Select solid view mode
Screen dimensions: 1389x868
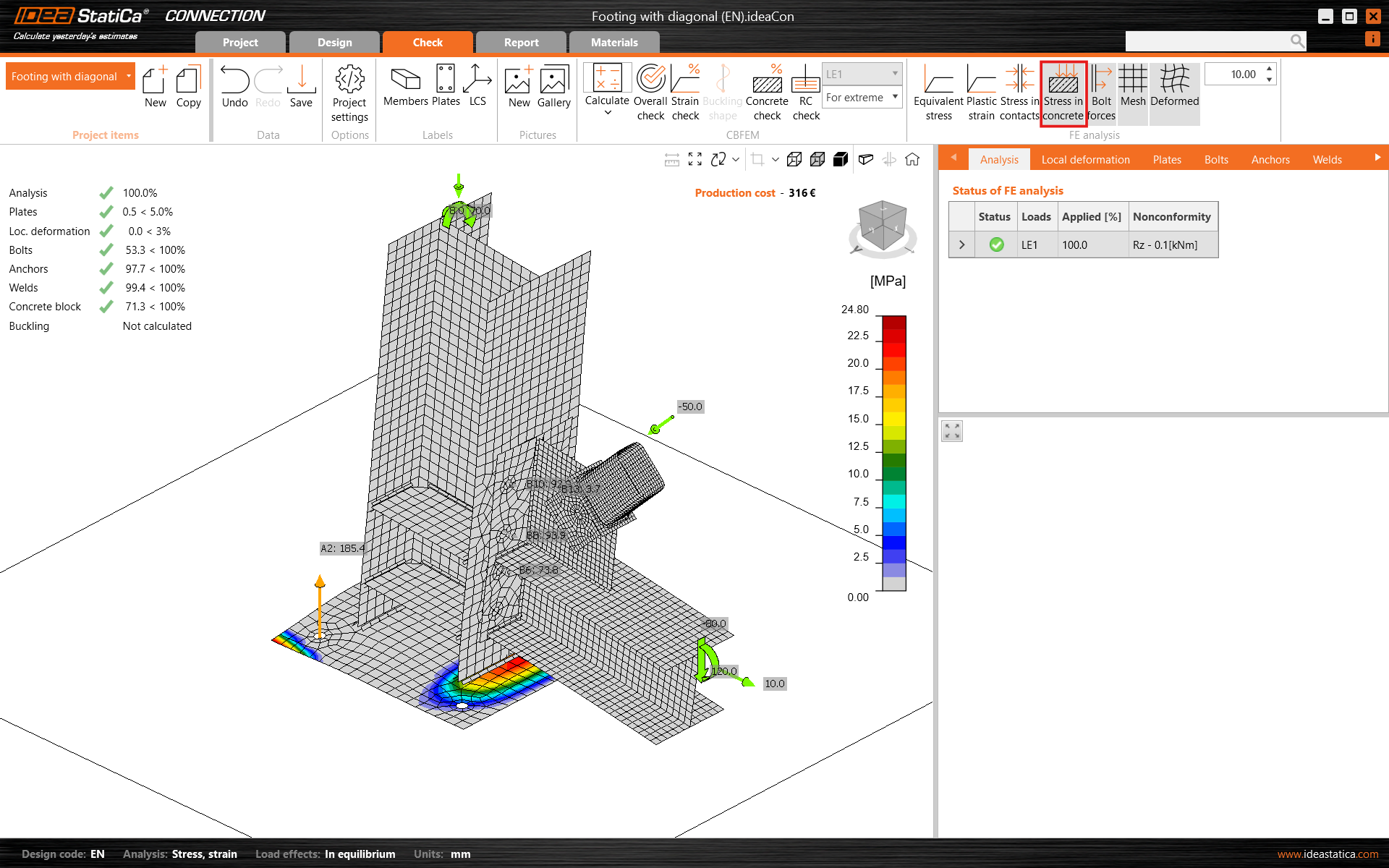[x=841, y=159]
